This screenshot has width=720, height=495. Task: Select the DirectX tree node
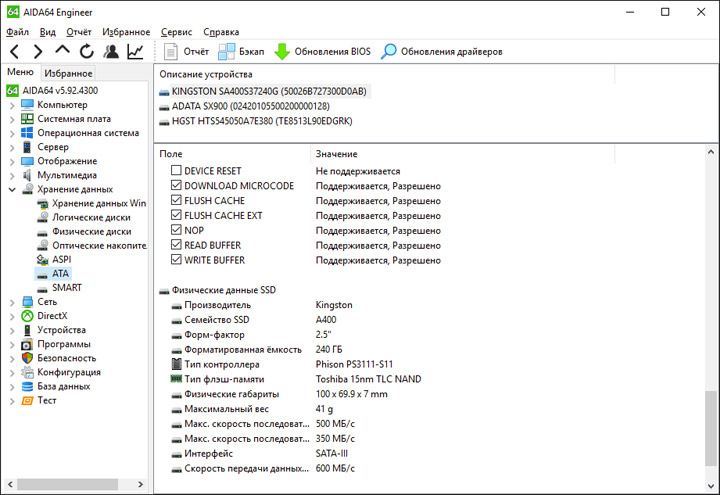pyautogui.click(x=52, y=316)
